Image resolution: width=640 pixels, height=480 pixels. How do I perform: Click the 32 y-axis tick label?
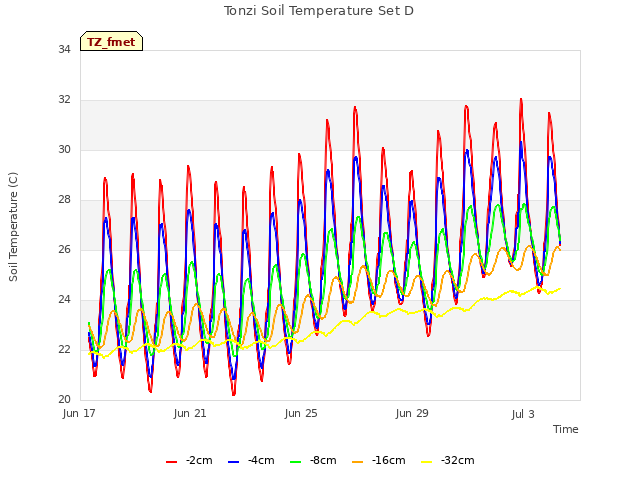tap(64, 100)
